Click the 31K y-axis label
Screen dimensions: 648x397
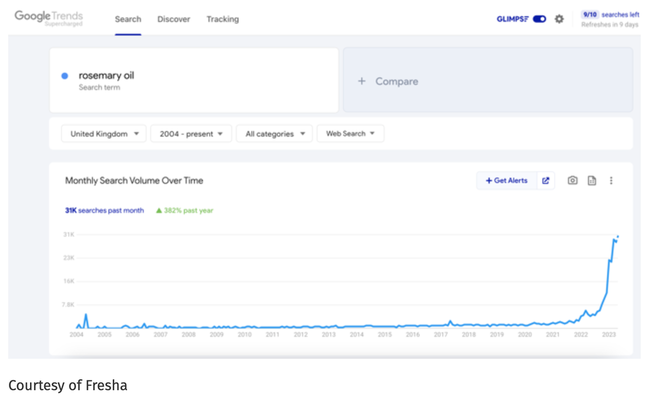[69, 234]
